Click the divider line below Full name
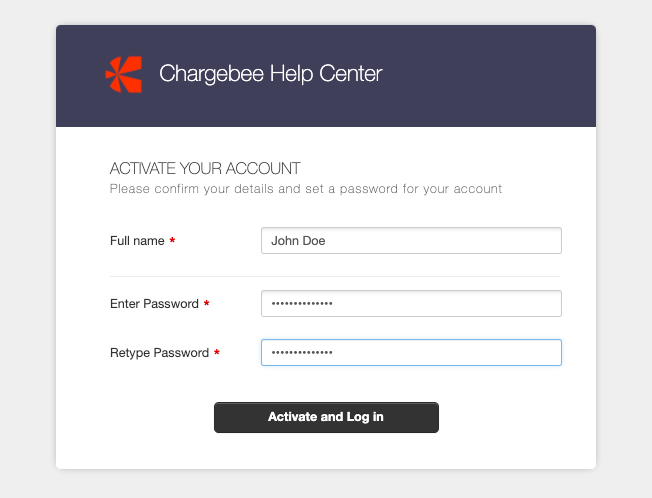652x498 pixels. (335, 276)
